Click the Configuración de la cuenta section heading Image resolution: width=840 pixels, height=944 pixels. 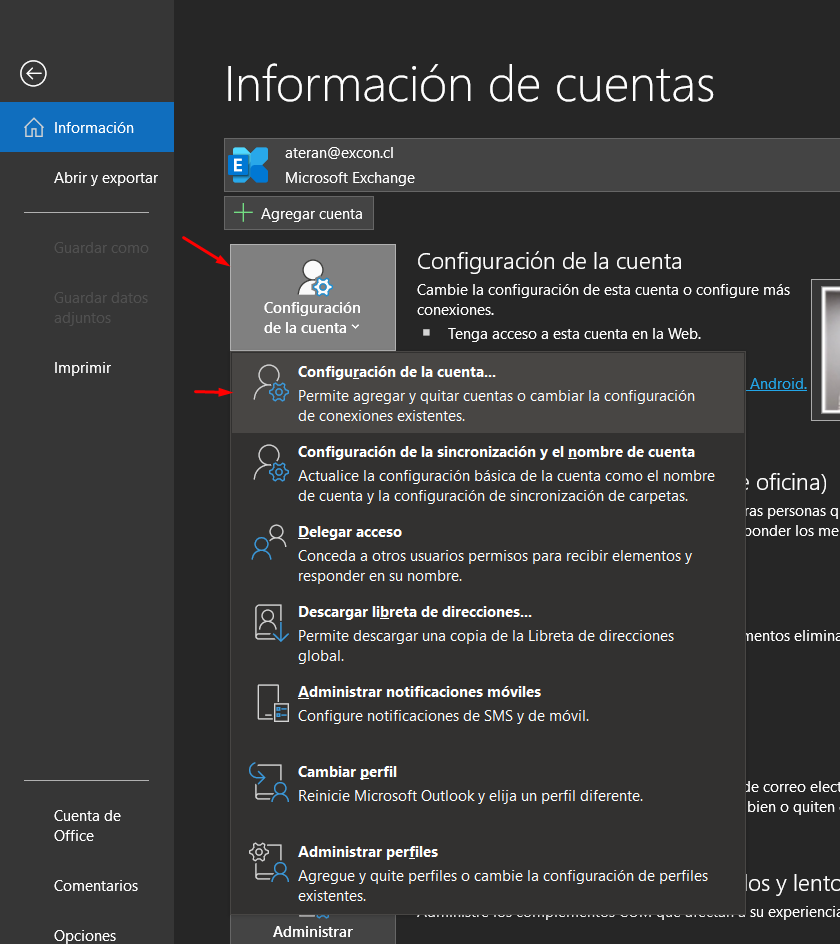tap(549, 261)
